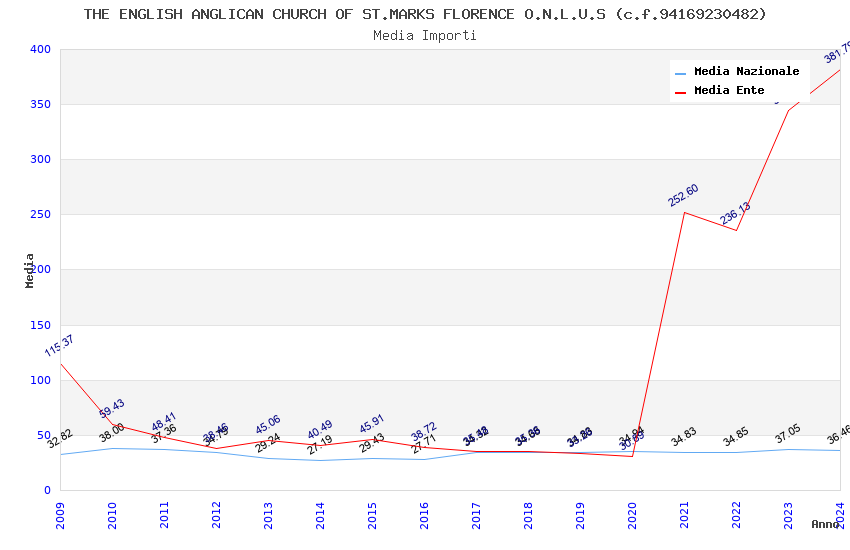Viewport: 850px width, 550px height.
Task: Click the 34.83 national average label
Action: pyautogui.click(x=684, y=437)
